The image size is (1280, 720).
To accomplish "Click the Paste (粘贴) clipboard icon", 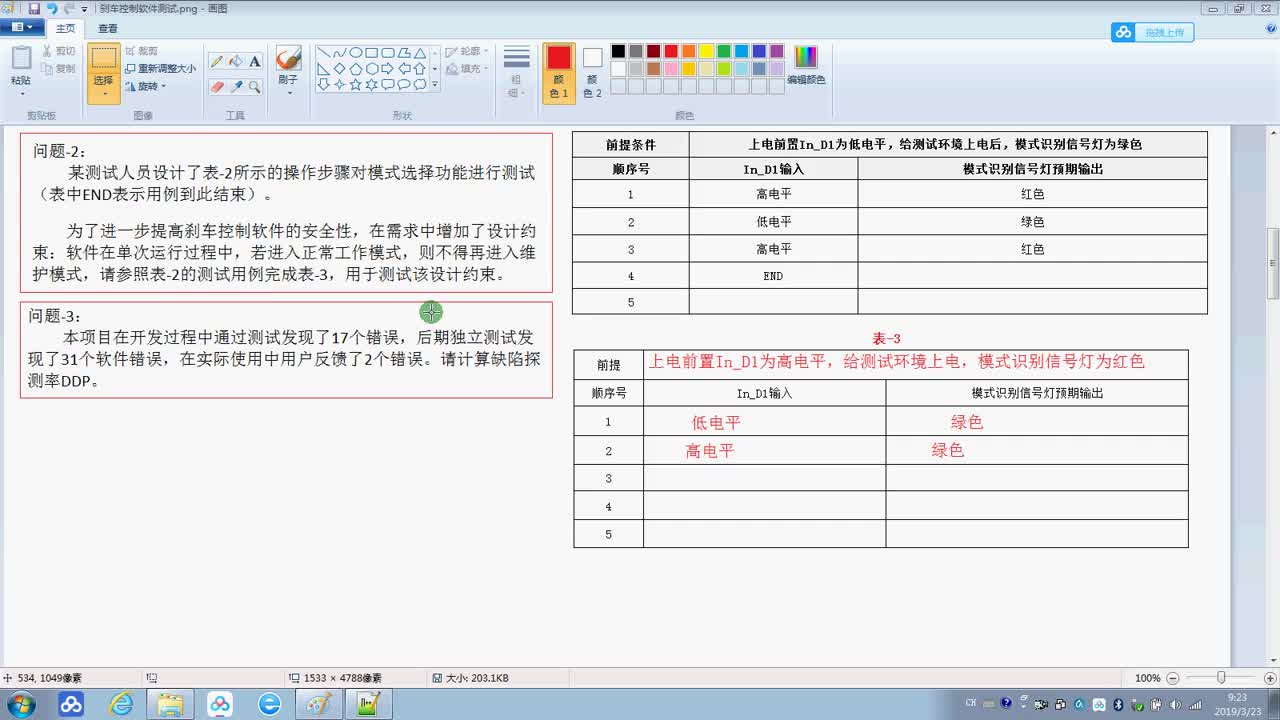I will click(21, 58).
